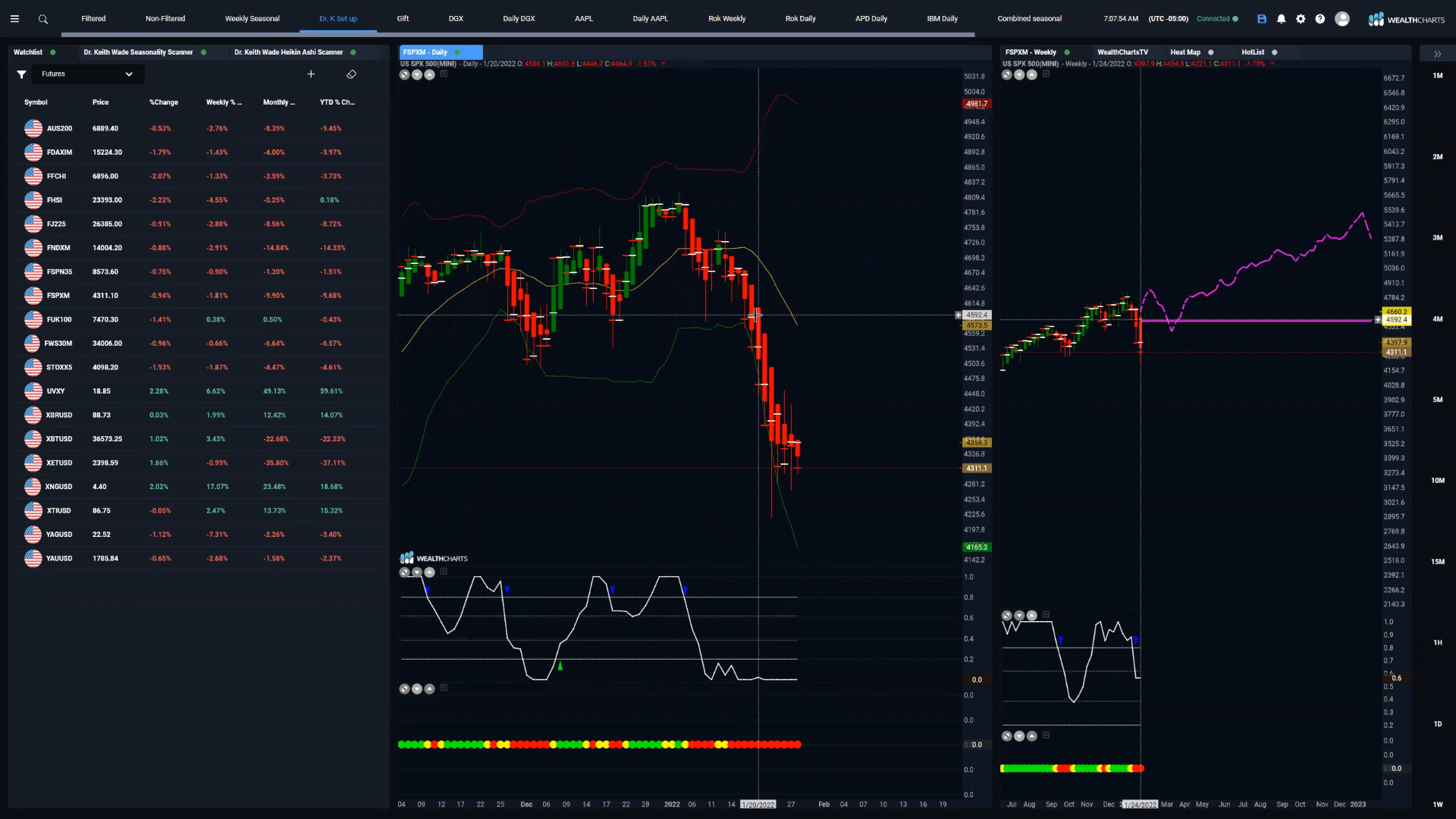Move the daily price pane up

click(430, 74)
